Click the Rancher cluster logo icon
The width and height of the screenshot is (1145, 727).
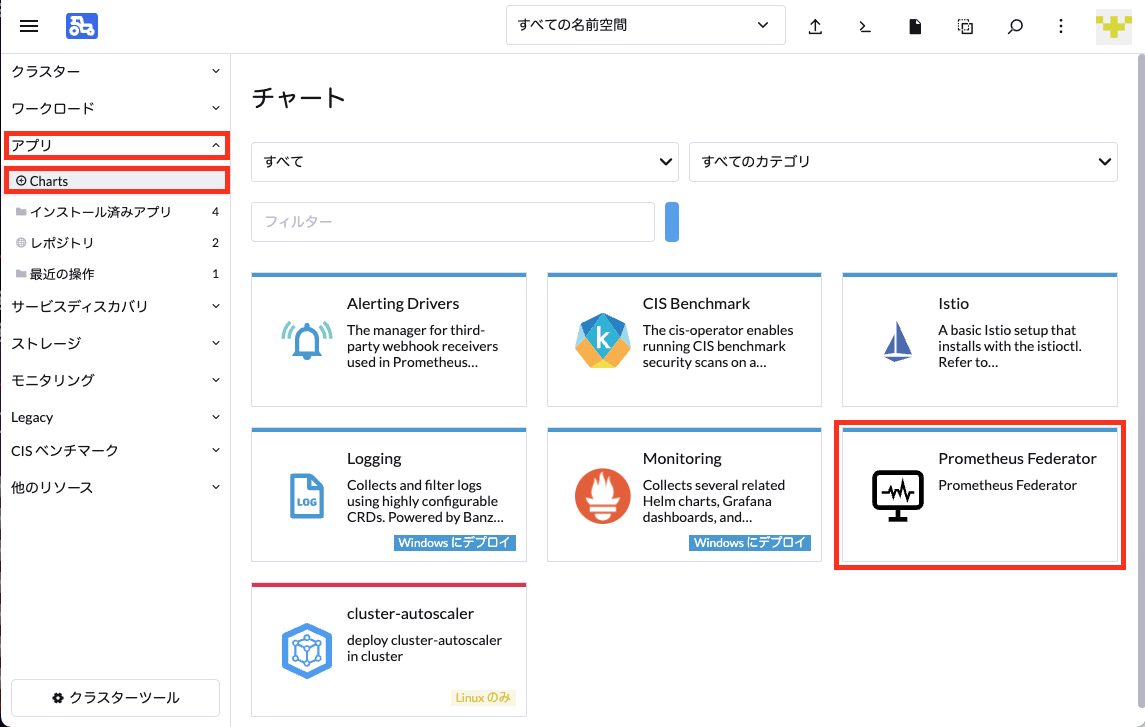click(82, 26)
